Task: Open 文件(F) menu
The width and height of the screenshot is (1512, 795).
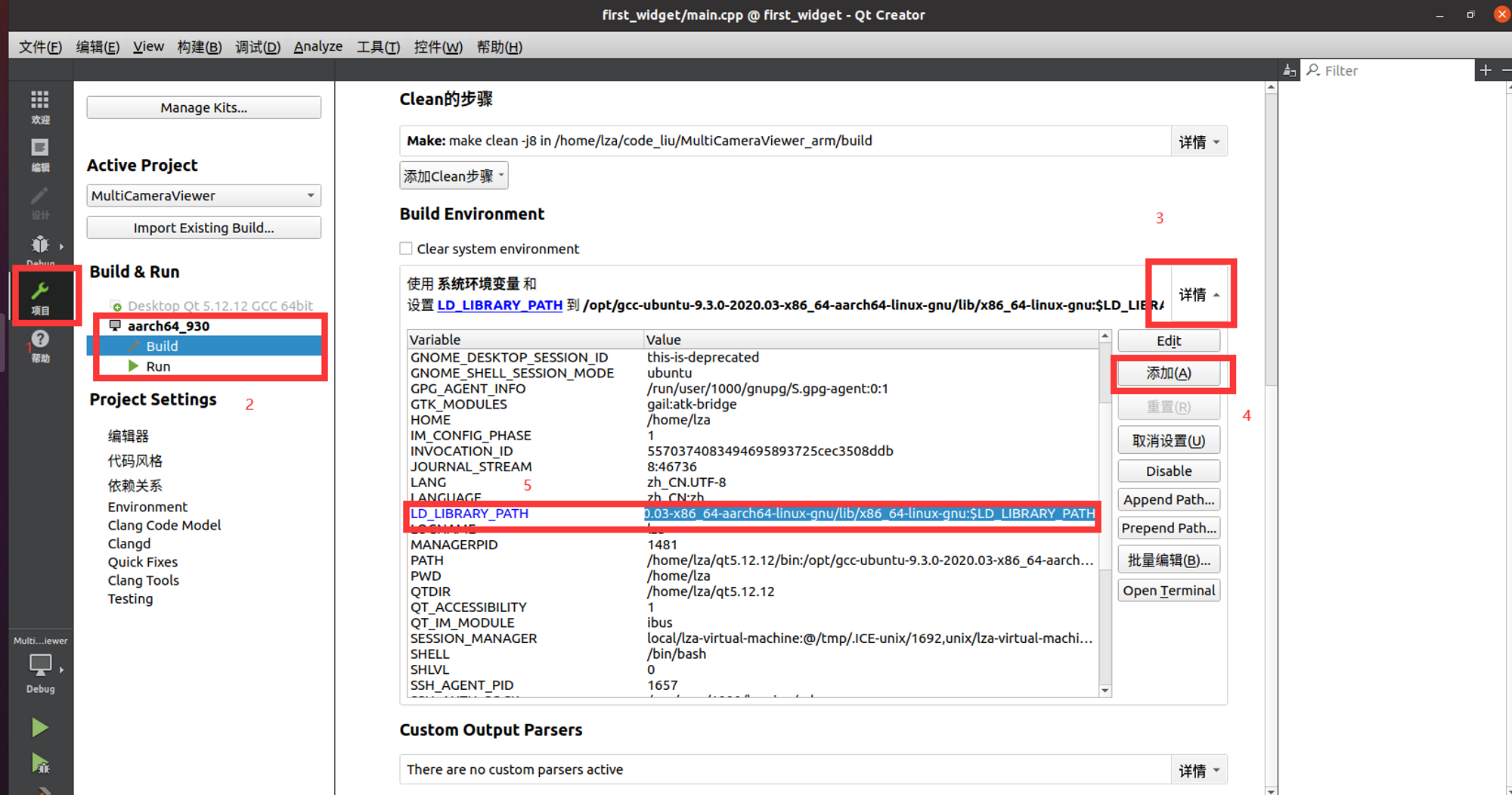Action: (40, 47)
